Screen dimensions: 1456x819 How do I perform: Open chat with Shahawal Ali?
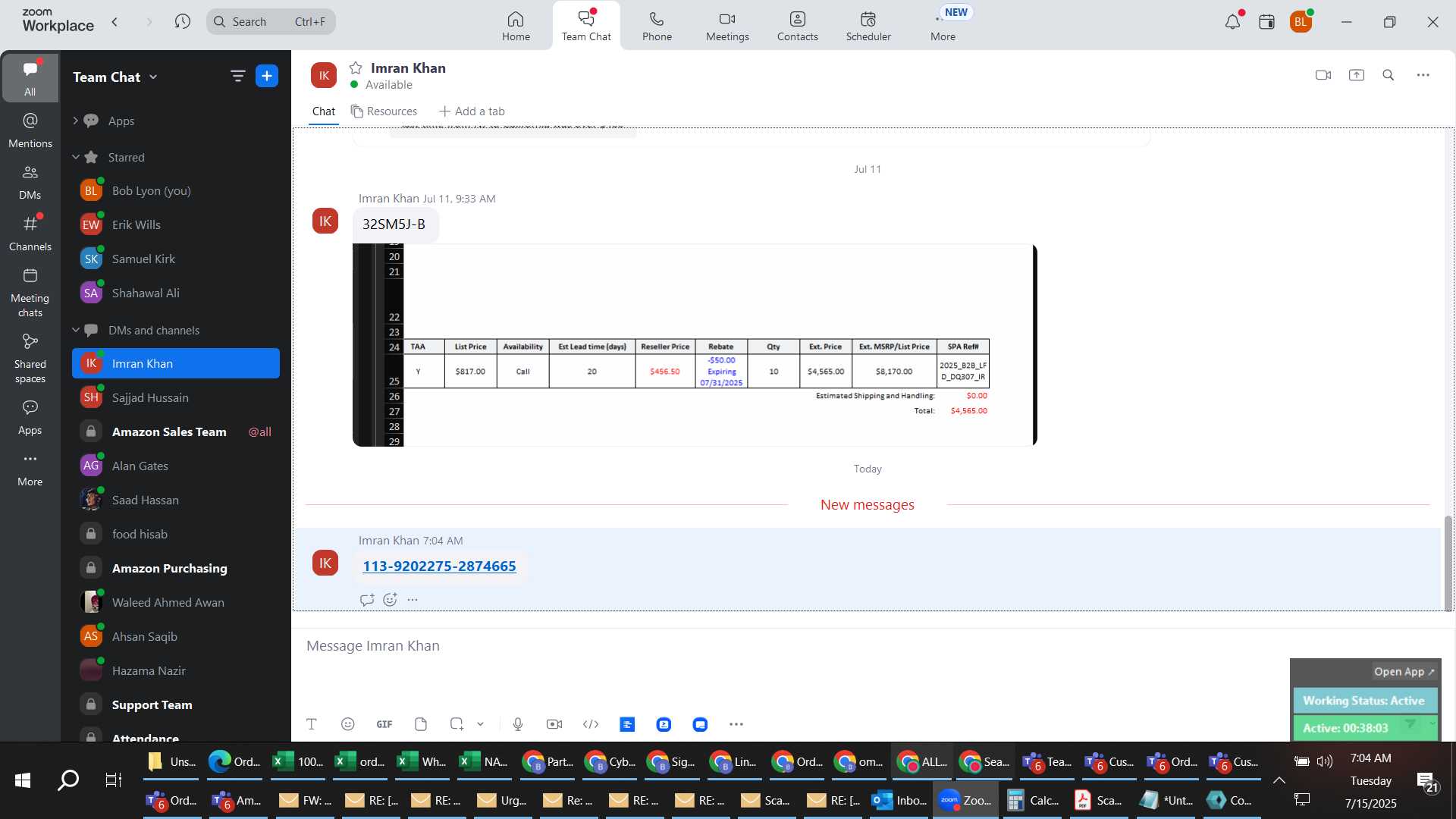pyautogui.click(x=176, y=293)
